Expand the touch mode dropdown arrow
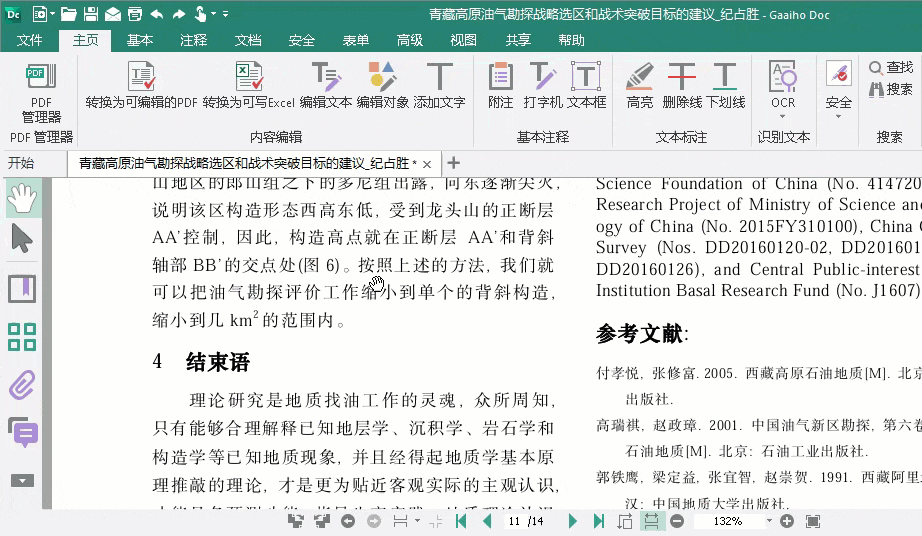This screenshot has width=922, height=536. click(x=213, y=14)
